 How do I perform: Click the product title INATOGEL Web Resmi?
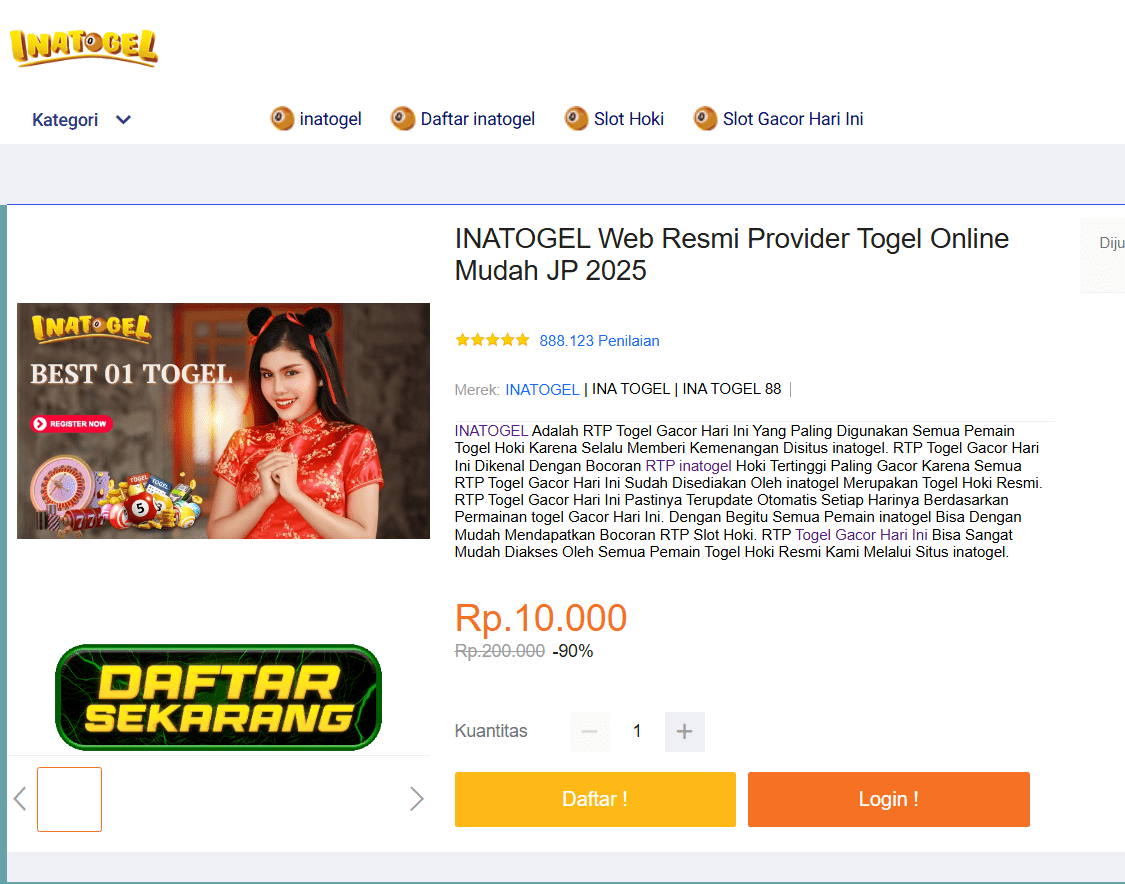click(x=732, y=254)
